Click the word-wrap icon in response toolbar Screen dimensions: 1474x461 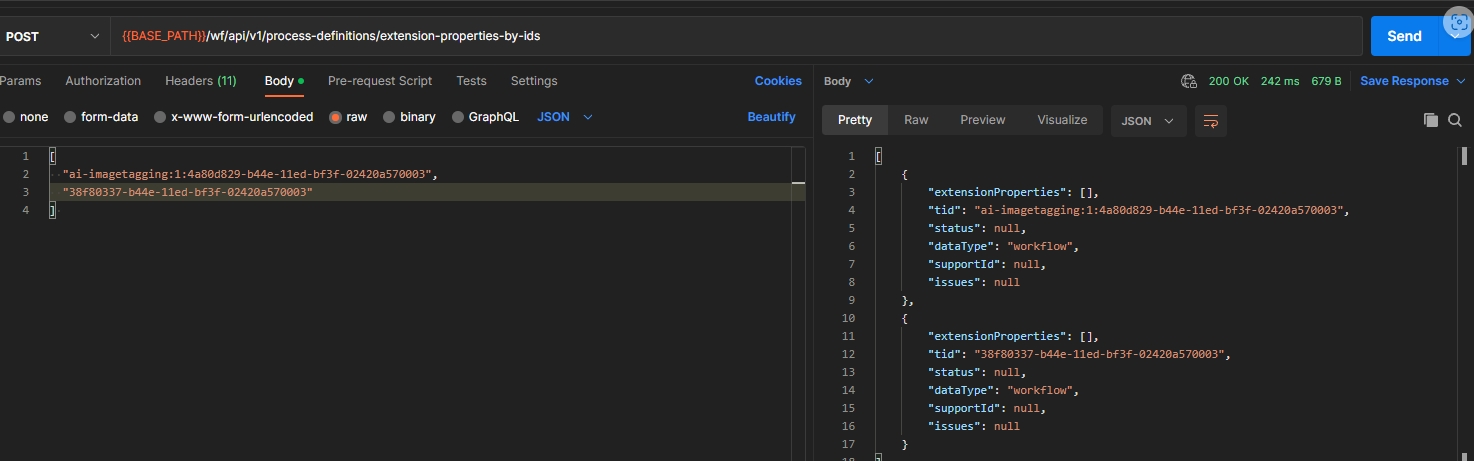coord(1210,121)
